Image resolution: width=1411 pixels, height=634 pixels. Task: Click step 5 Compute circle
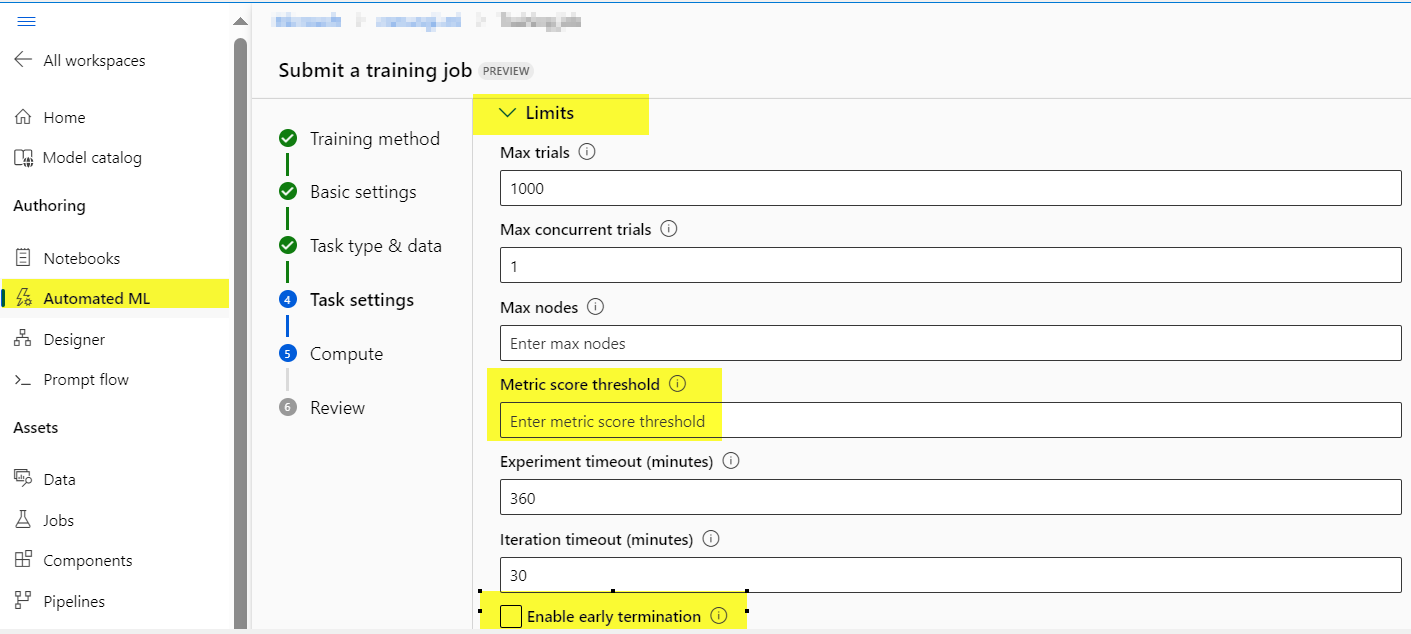tap(288, 353)
